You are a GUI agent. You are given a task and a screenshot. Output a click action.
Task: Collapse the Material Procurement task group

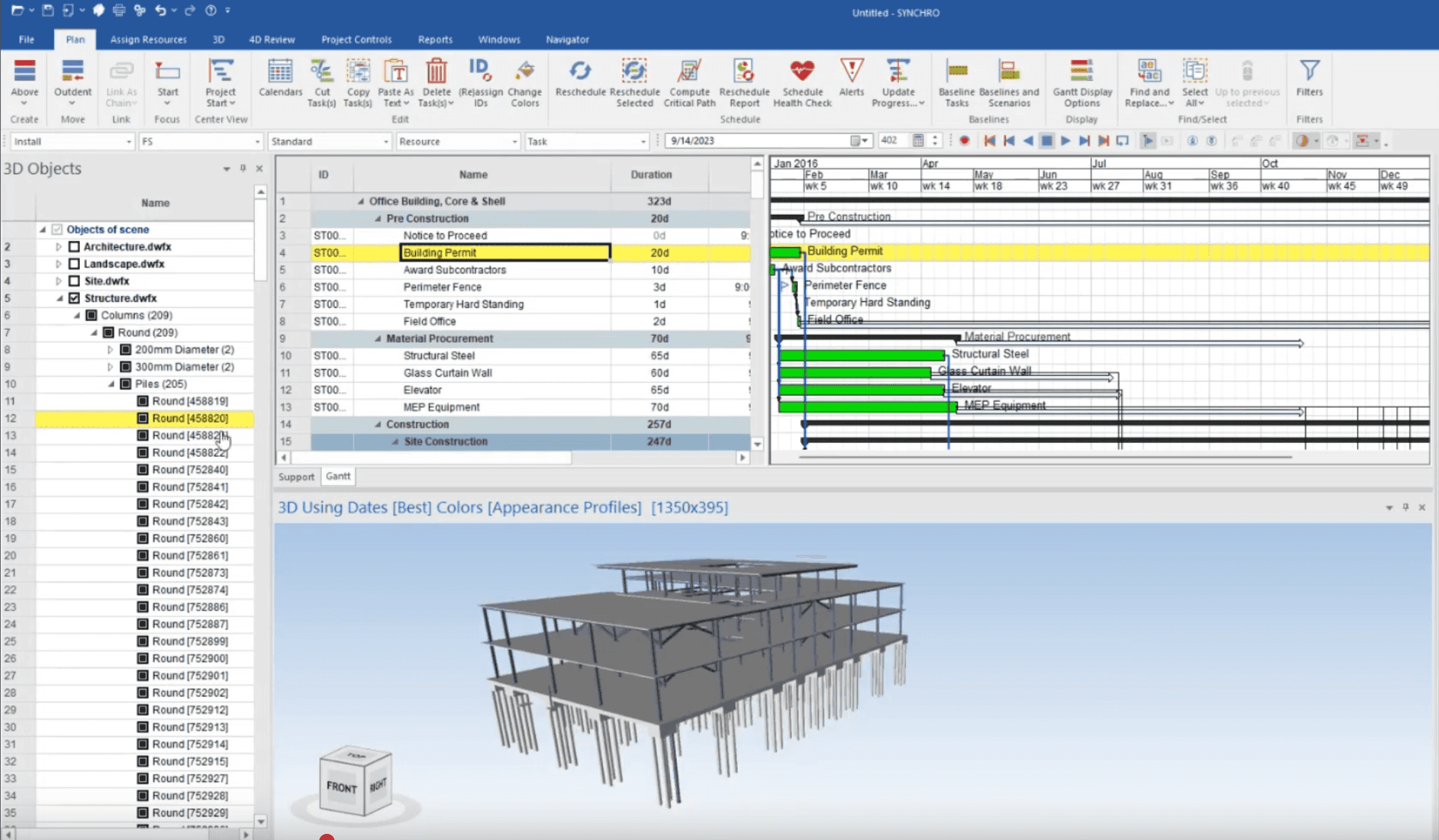(x=378, y=339)
